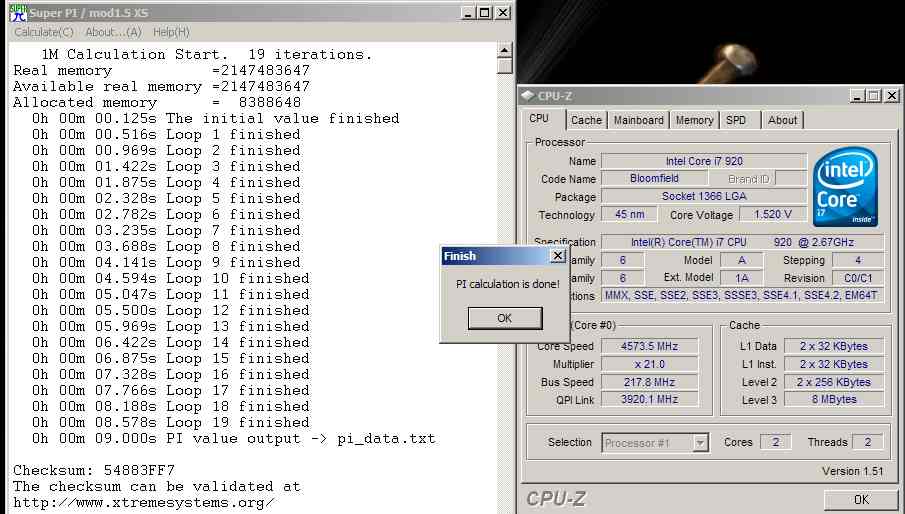
Task: Click the Cores count field
Action: pos(775,442)
